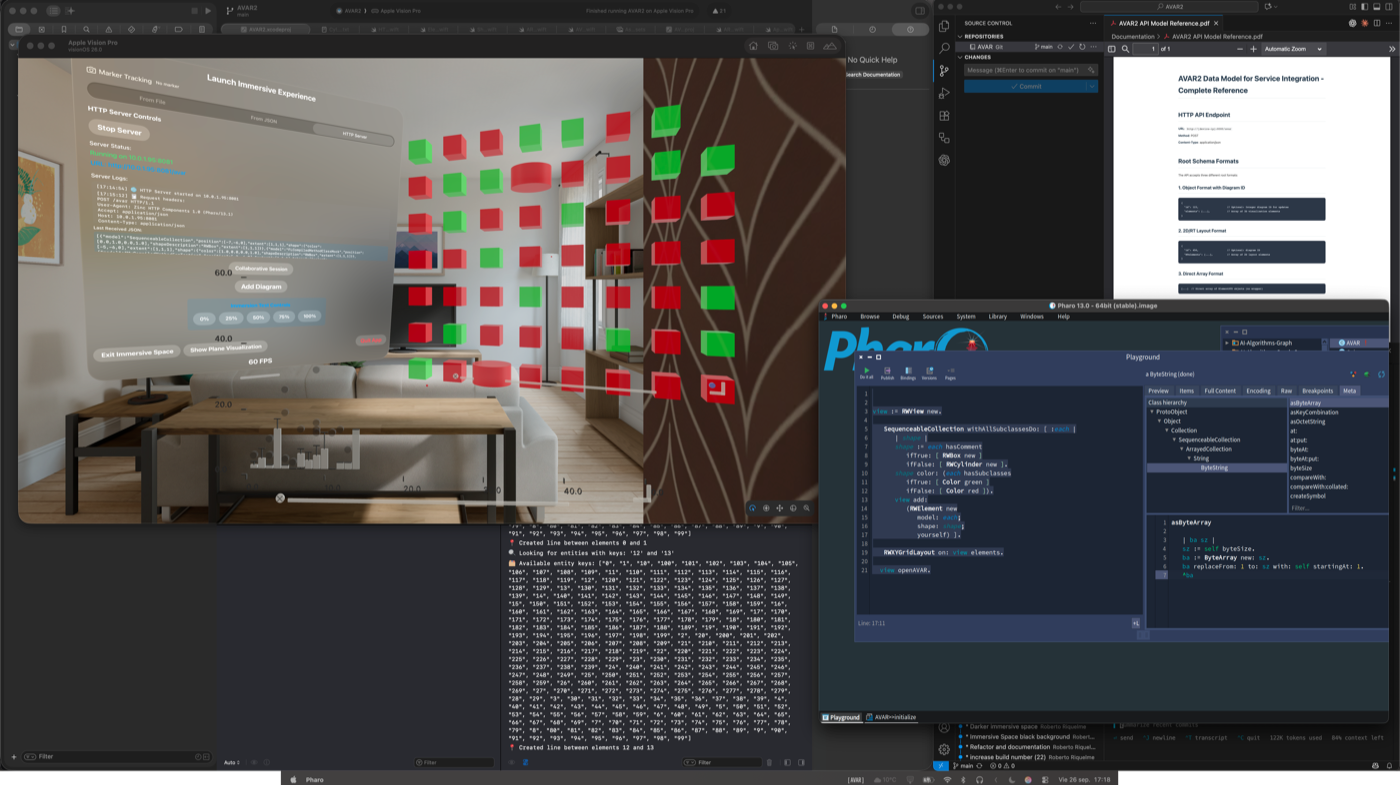
Task: Open the Automatic Zoom dropdown
Action: pos(1293,49)
